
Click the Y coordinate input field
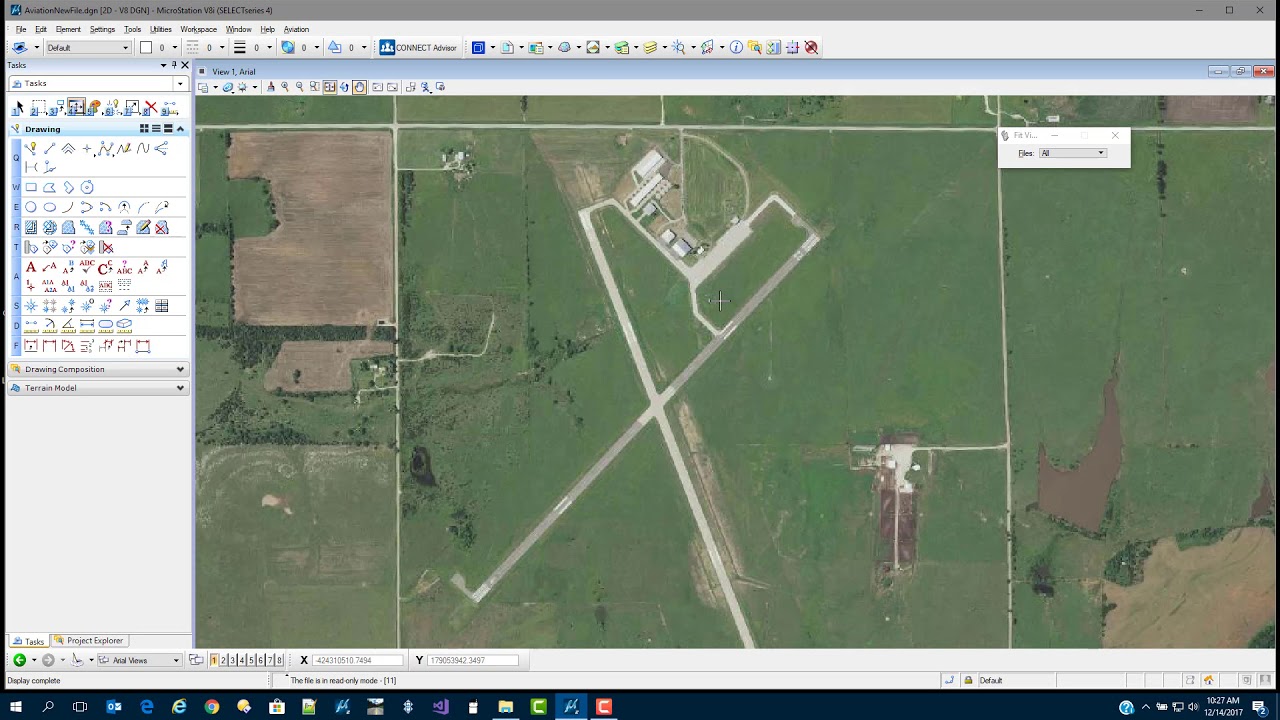[473, 660]
